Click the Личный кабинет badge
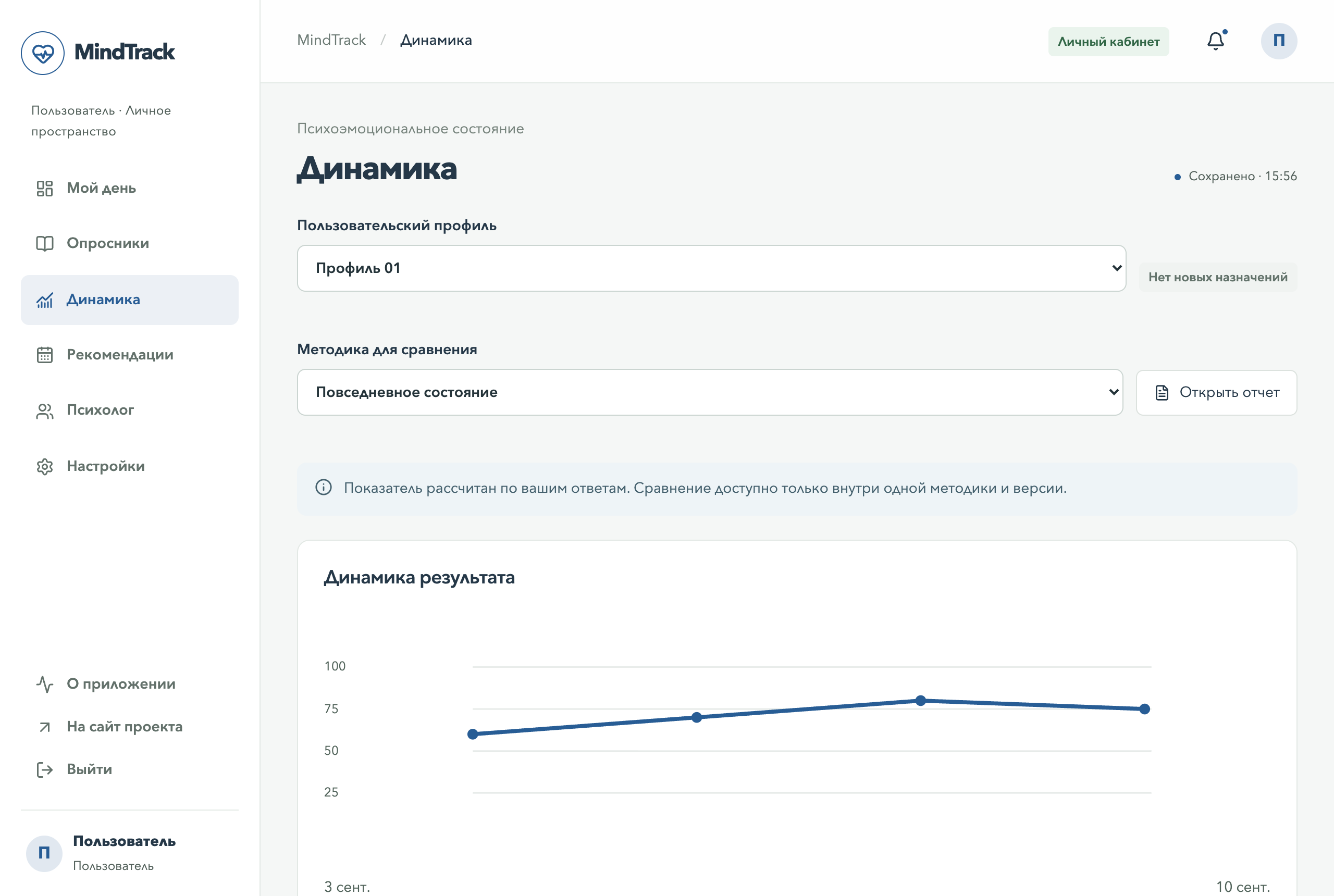Image resolution: width=1334 pixels, height=896 pixels. 1108,42
